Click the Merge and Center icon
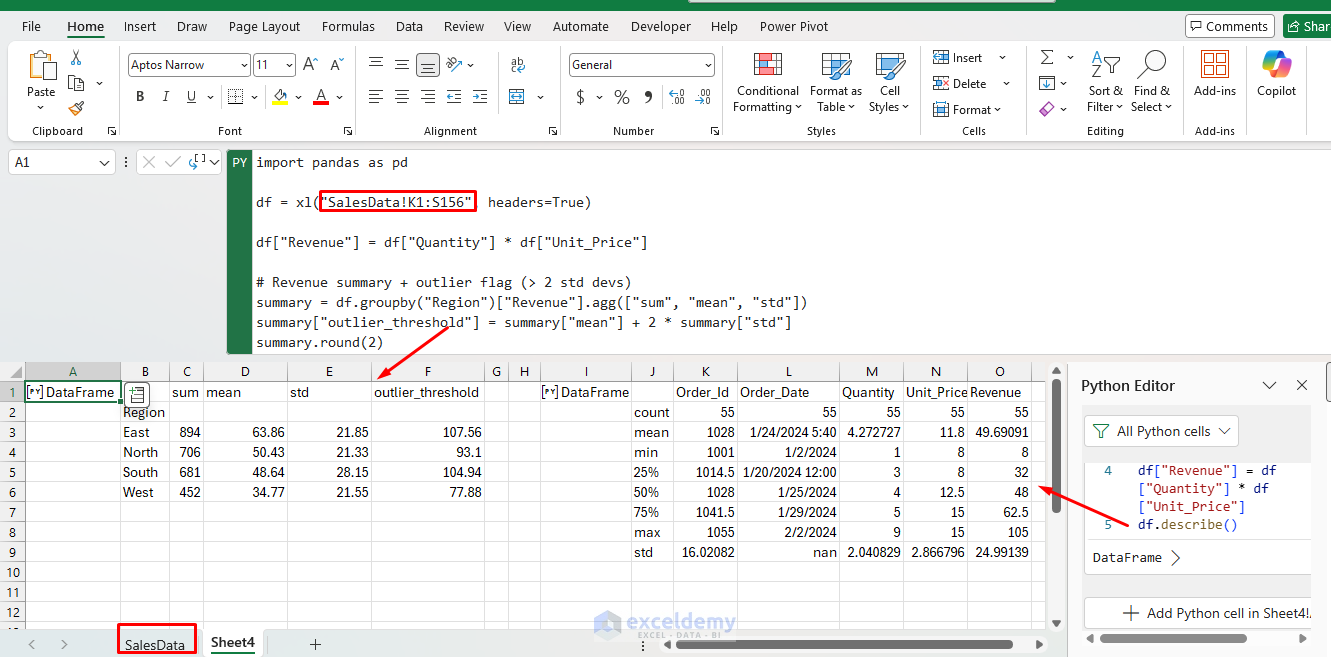Viewport: 1331px width, 657px height. [517, 97]
